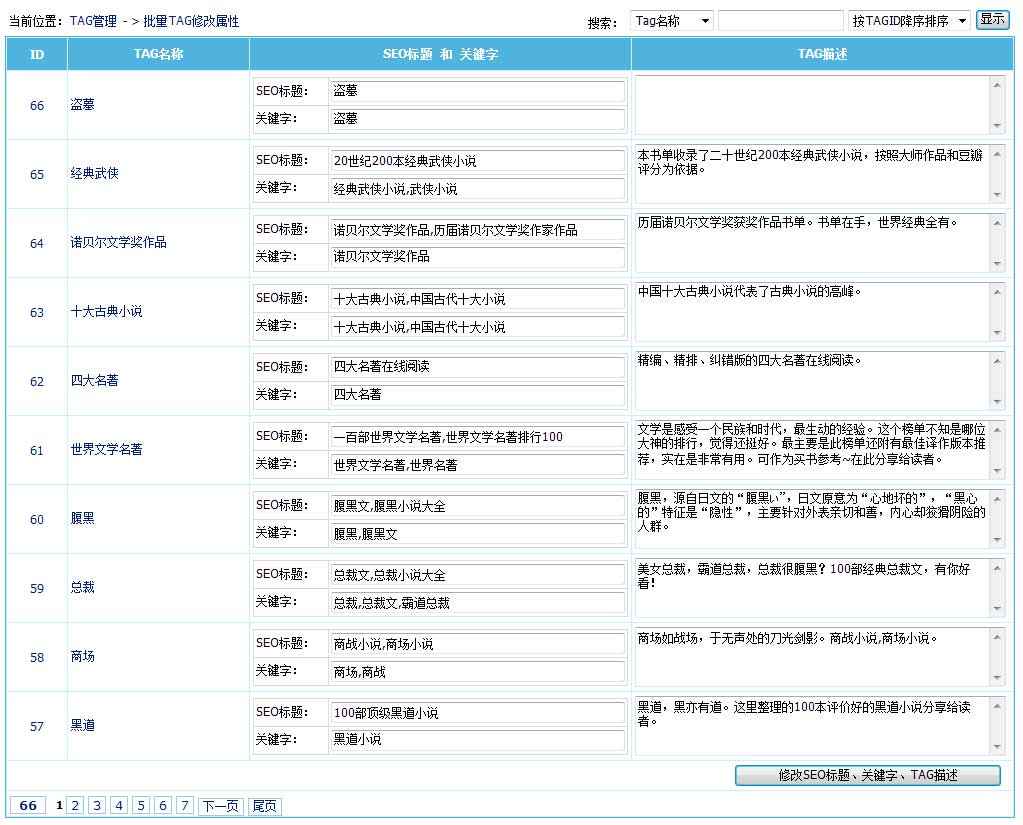Open the Tag名称 search type dropdown

click(x=671, y=21)
